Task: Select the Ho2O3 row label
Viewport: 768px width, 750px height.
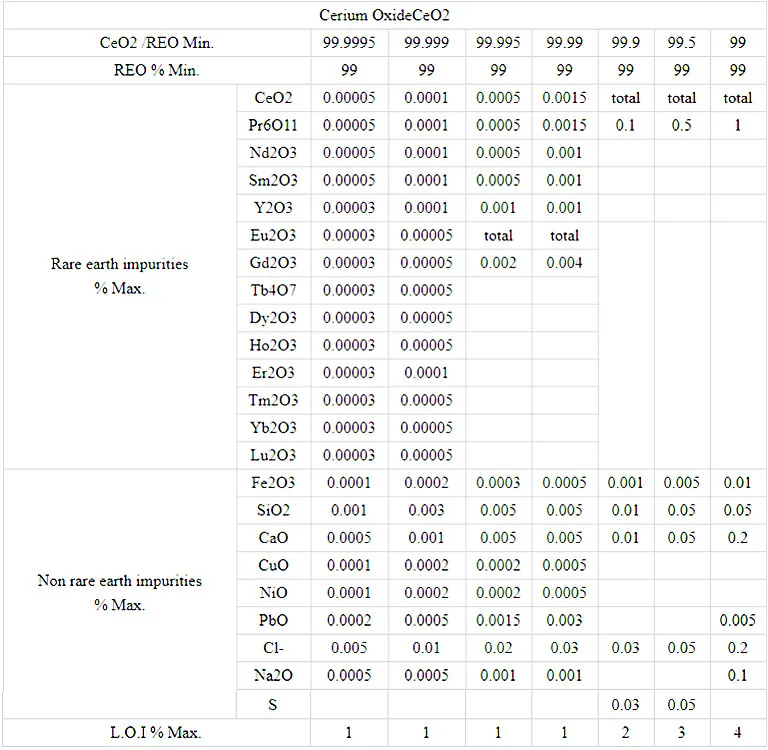Action: [x=273, y=345]
